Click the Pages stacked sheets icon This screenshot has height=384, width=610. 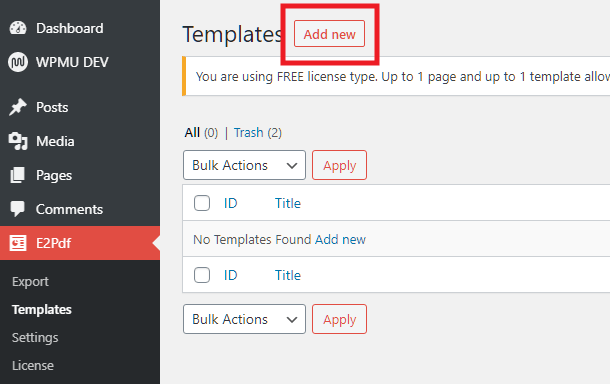pyautogui.click(x=18, y=175)
